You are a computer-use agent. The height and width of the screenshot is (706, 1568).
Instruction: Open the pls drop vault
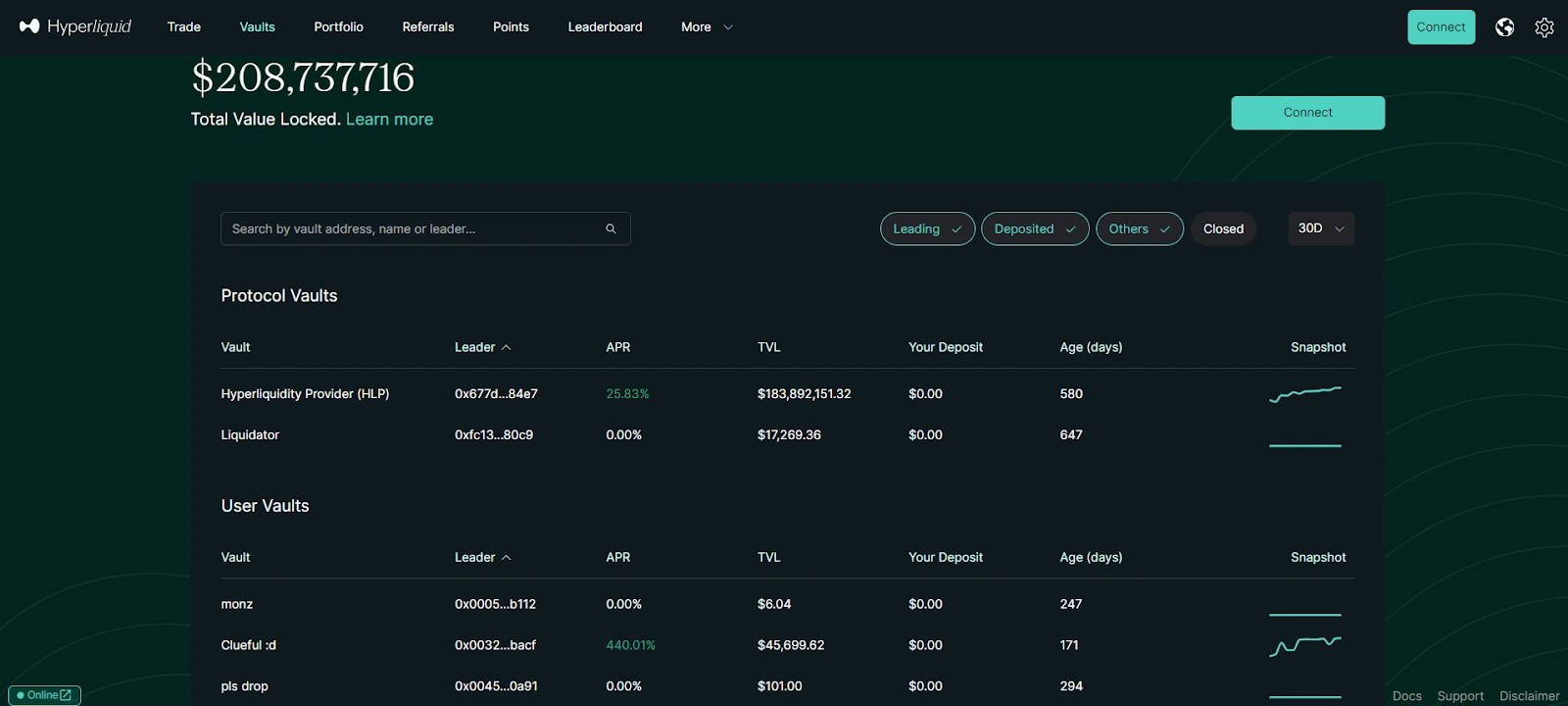[x=244, y=686]
